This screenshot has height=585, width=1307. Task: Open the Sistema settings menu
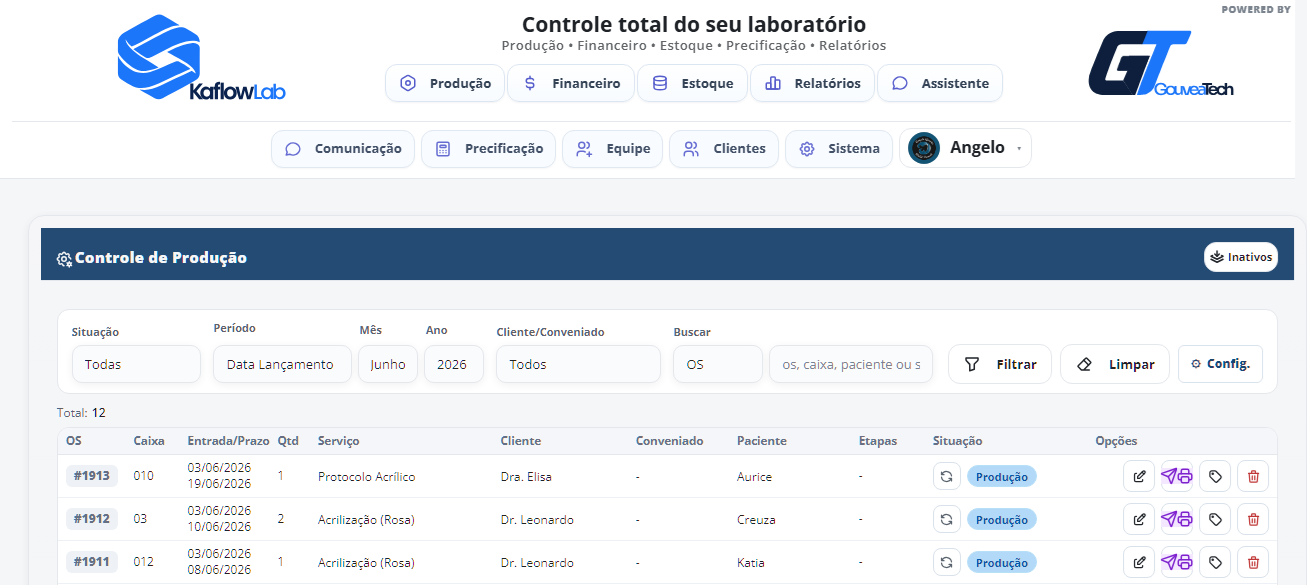(838, 148)
